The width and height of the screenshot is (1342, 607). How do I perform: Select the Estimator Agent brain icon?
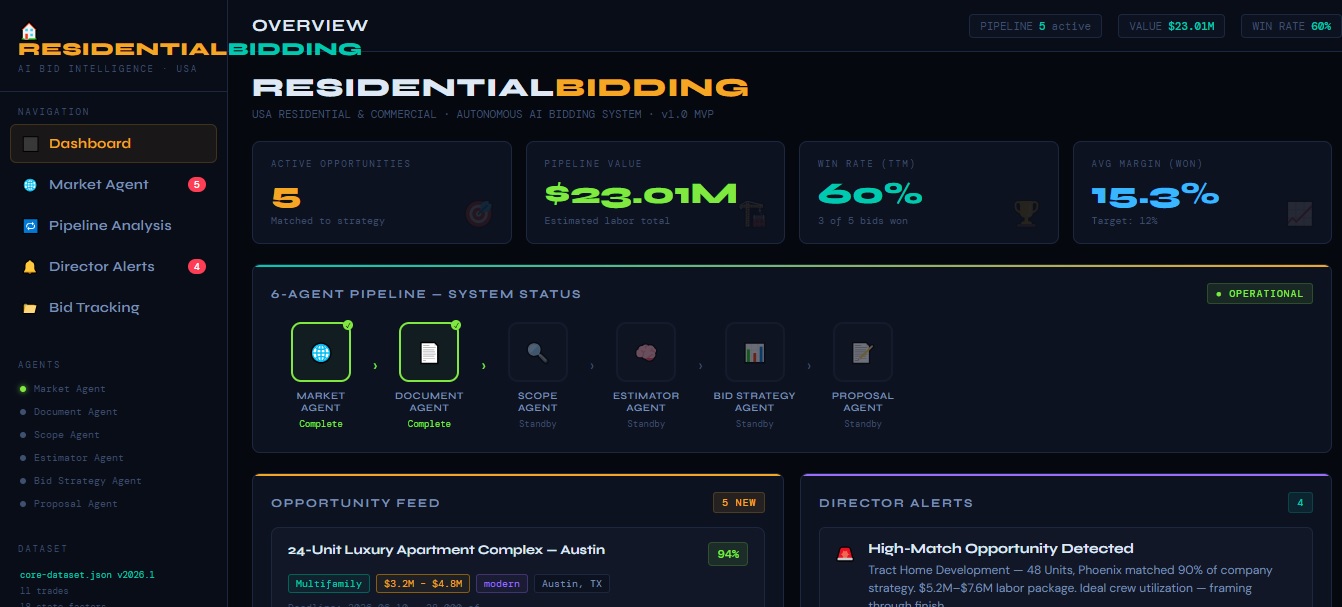tap(646, 352)
